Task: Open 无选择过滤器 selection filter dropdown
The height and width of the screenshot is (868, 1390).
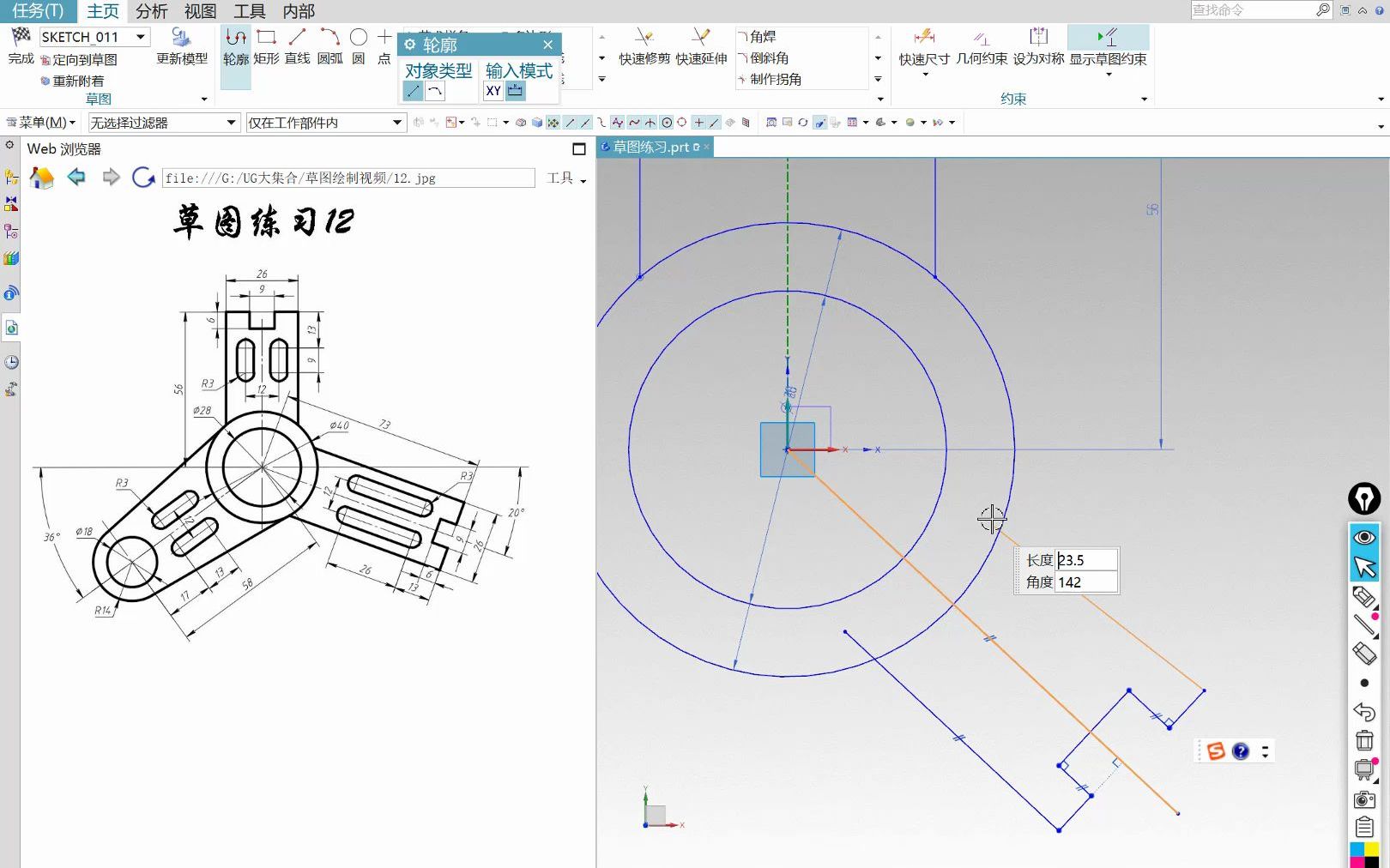Action: 231,123
